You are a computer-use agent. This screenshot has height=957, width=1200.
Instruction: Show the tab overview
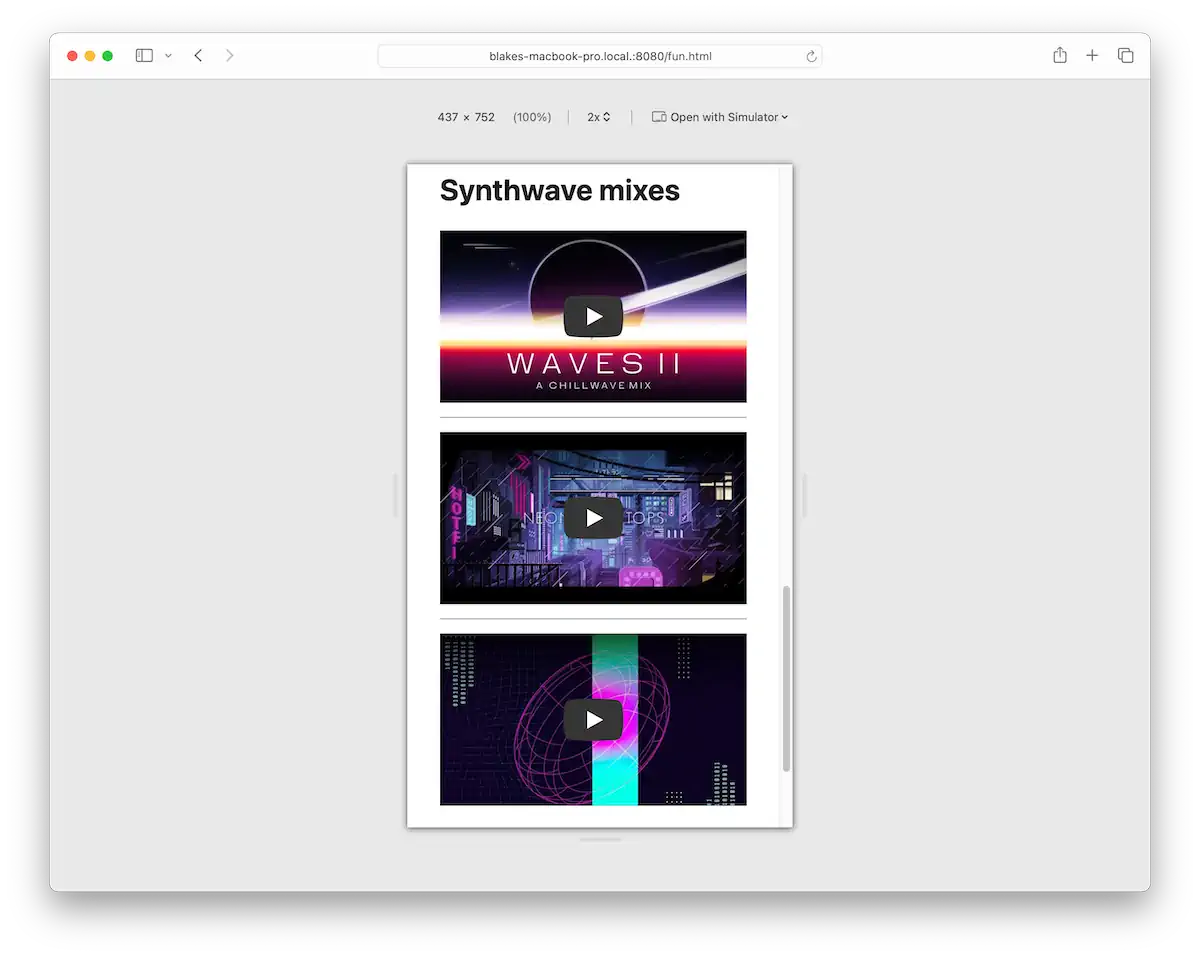[1125, 55]
